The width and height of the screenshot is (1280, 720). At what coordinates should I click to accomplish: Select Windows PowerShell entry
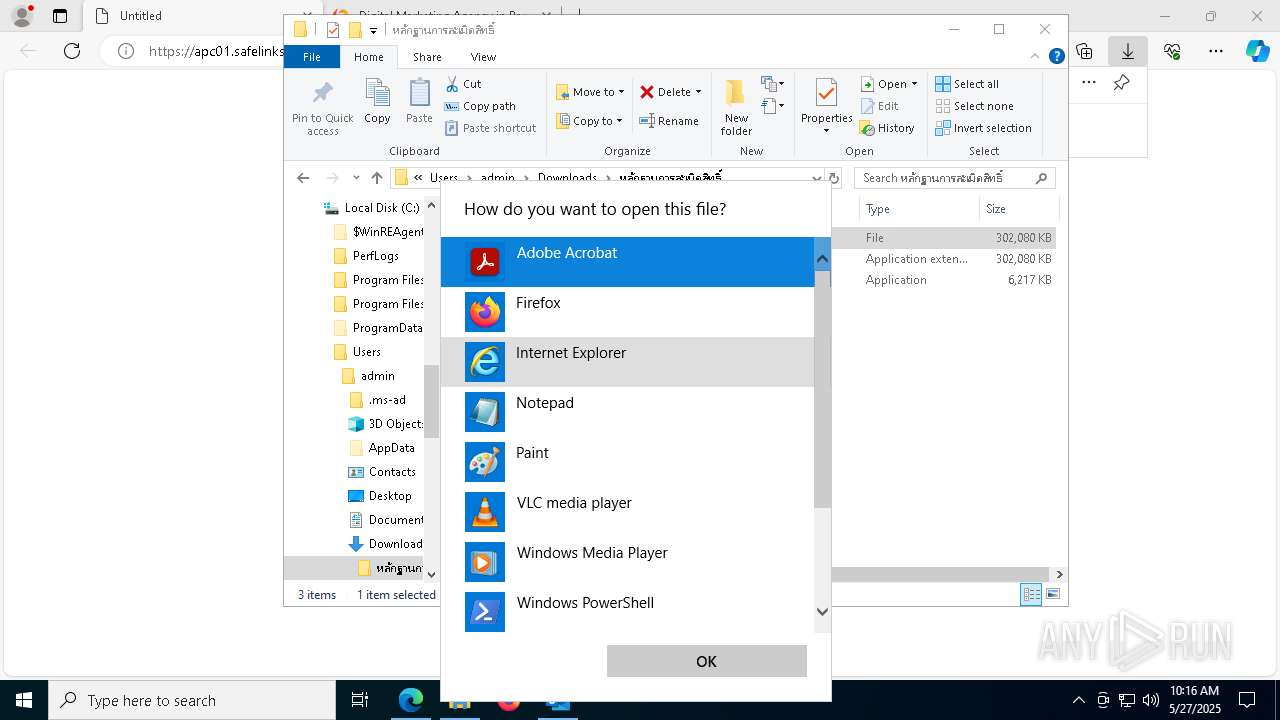tap(628, 610)
